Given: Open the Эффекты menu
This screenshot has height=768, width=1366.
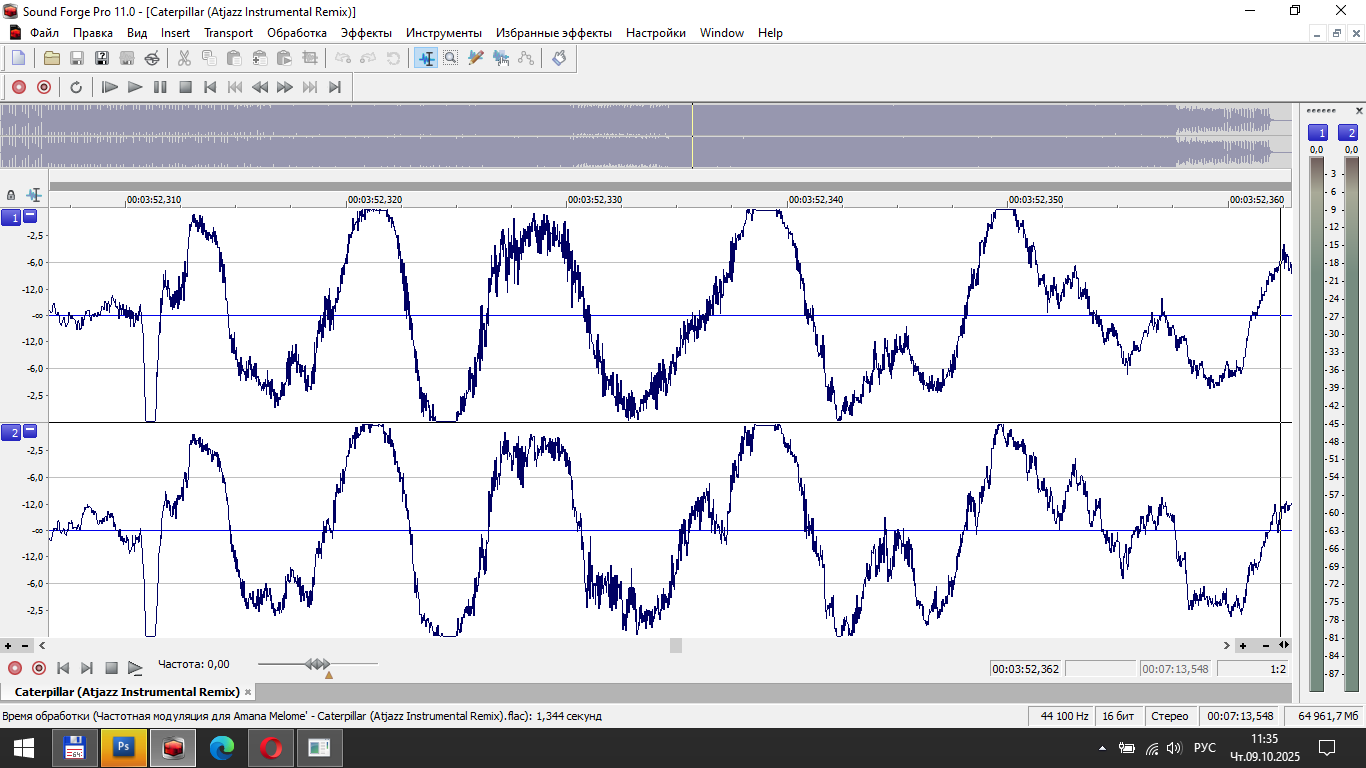Looking at the screenshot, I should [366, 33].
